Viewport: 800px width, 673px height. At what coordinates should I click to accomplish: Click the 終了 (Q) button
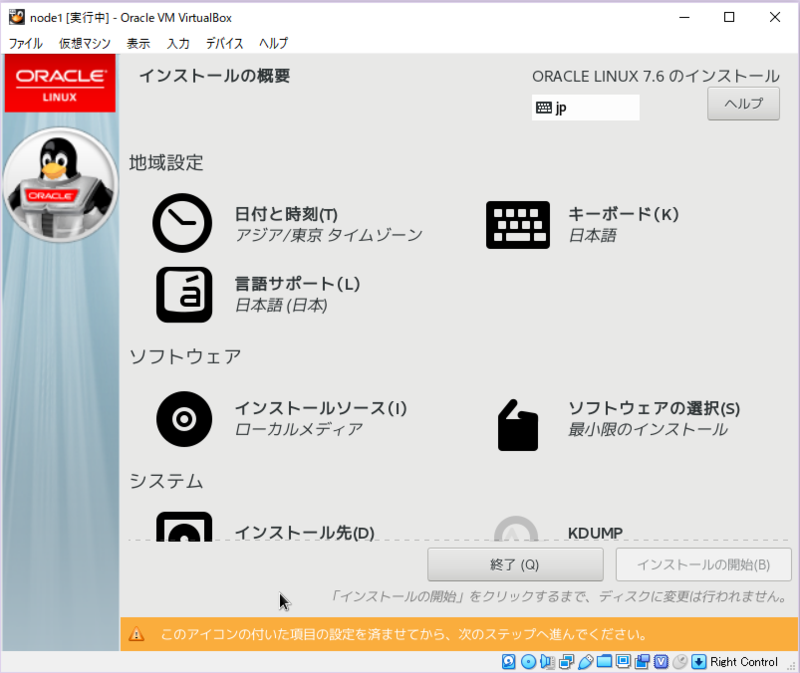click(515, 564)
